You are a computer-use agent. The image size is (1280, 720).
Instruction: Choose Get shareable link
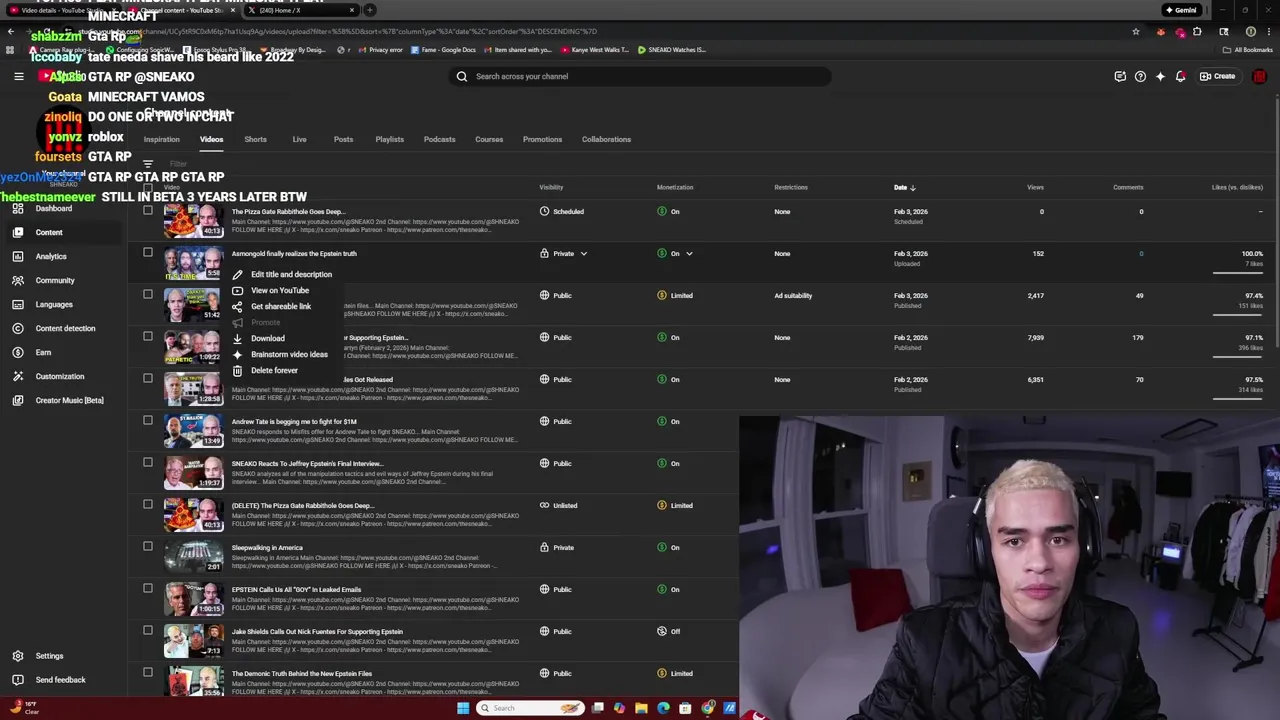(280, 306)
